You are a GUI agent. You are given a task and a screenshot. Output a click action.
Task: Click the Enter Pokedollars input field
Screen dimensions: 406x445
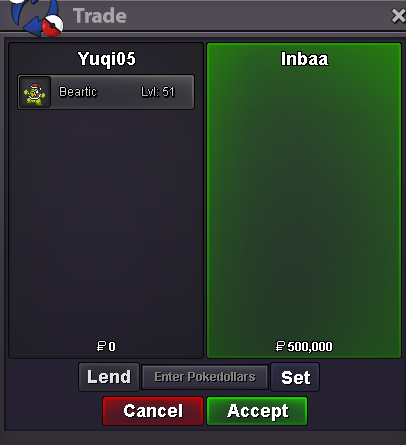(205, 377)
